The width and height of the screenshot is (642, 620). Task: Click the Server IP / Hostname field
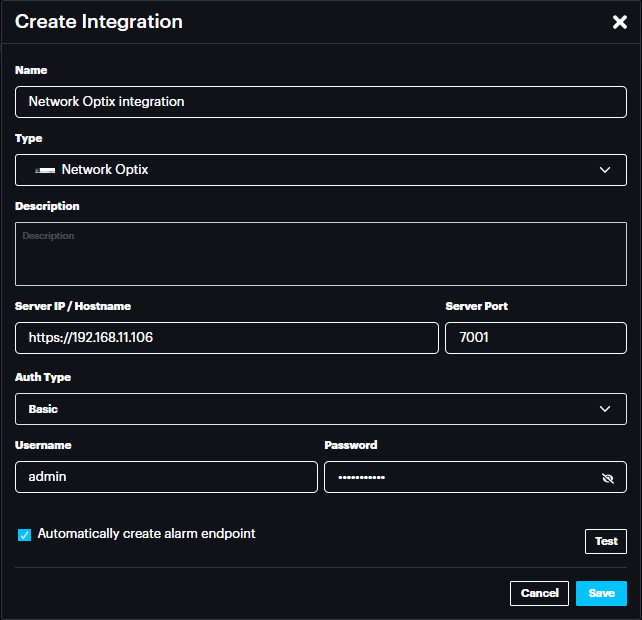pos(227,338)
